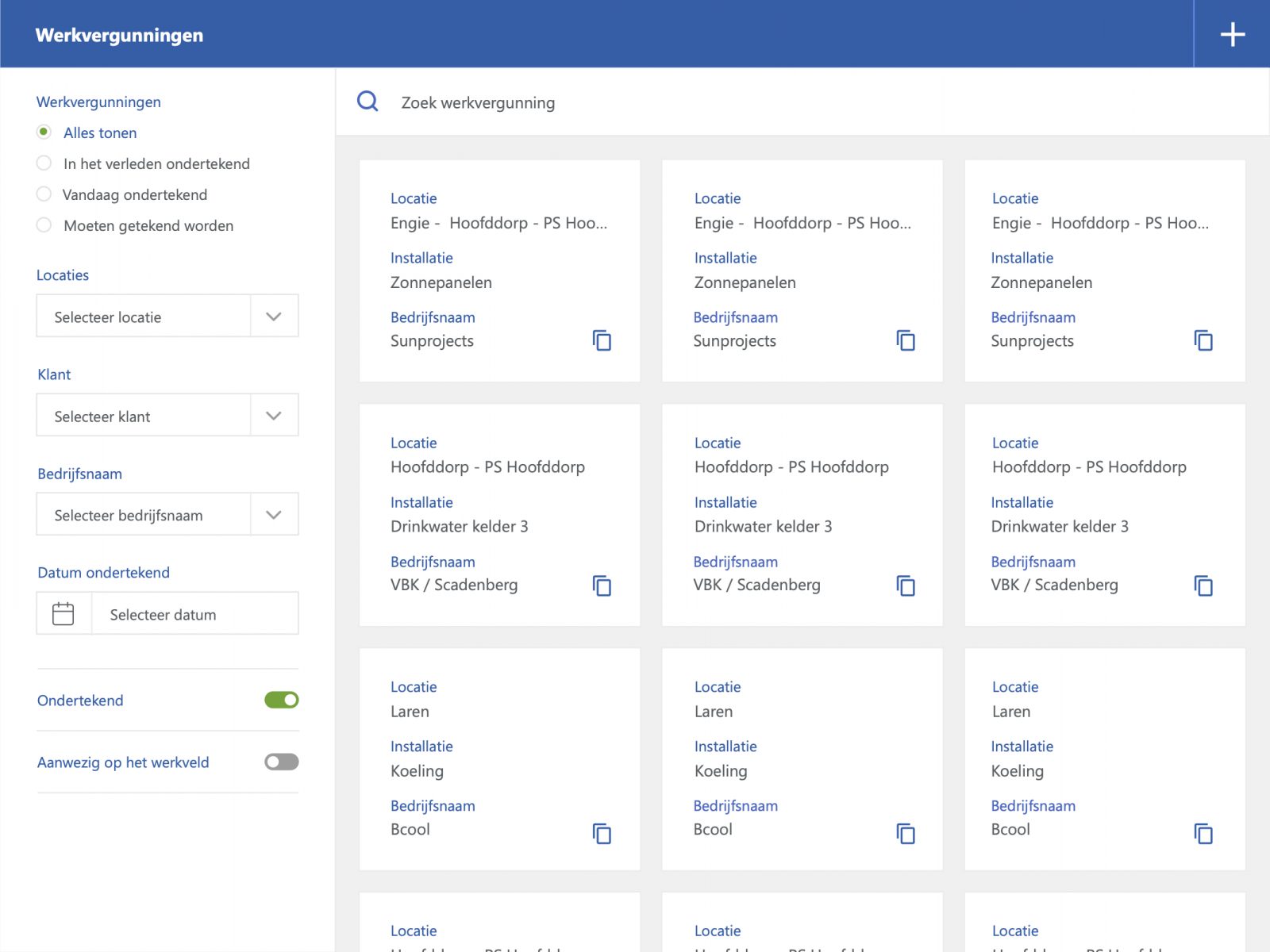Viewport: 1270px width, 952px height.
Task: Click the Zoek werkvergunning search field
Action: (802, 102)
